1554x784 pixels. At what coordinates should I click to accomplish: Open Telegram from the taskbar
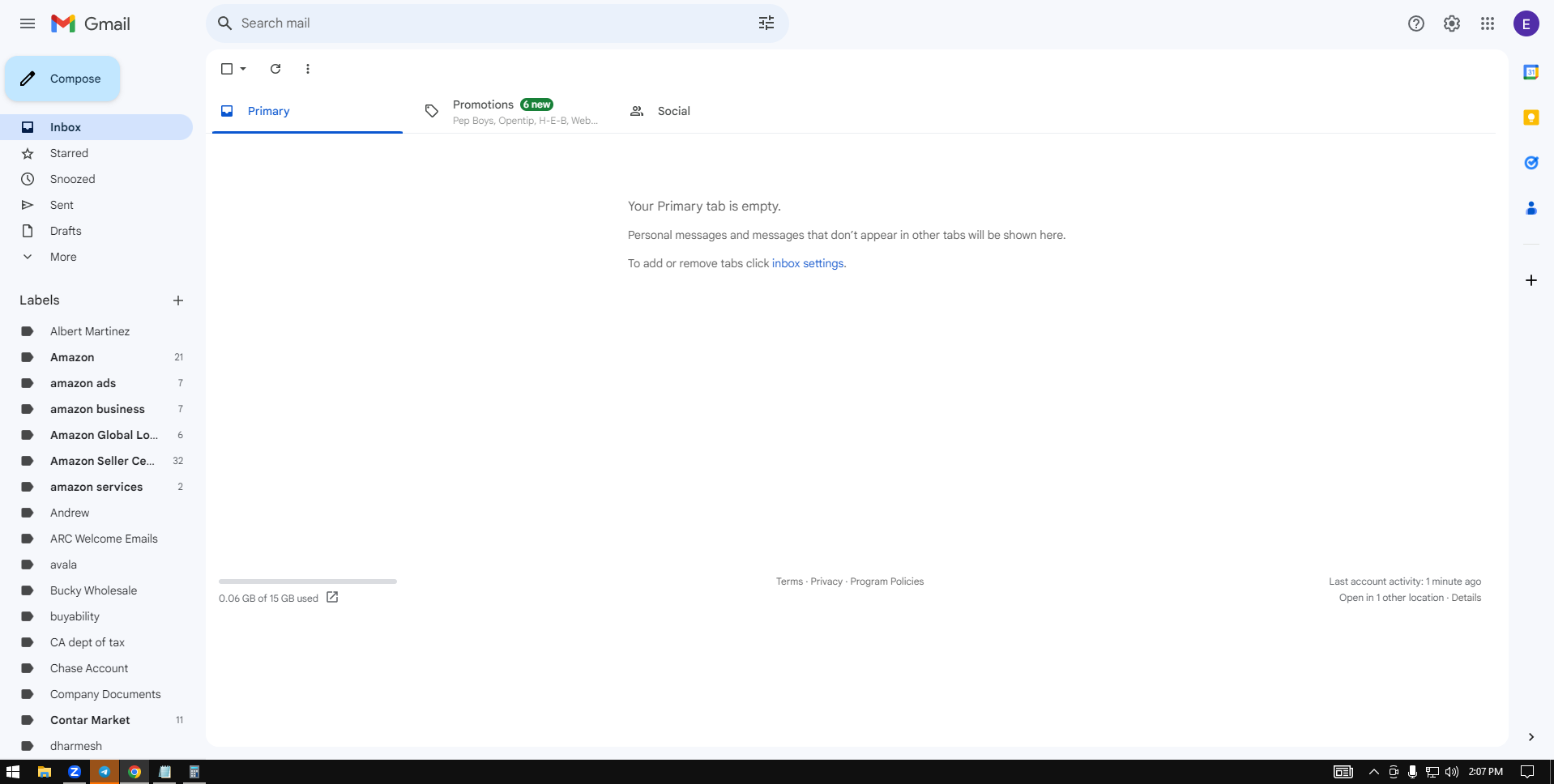pos(105,772)
